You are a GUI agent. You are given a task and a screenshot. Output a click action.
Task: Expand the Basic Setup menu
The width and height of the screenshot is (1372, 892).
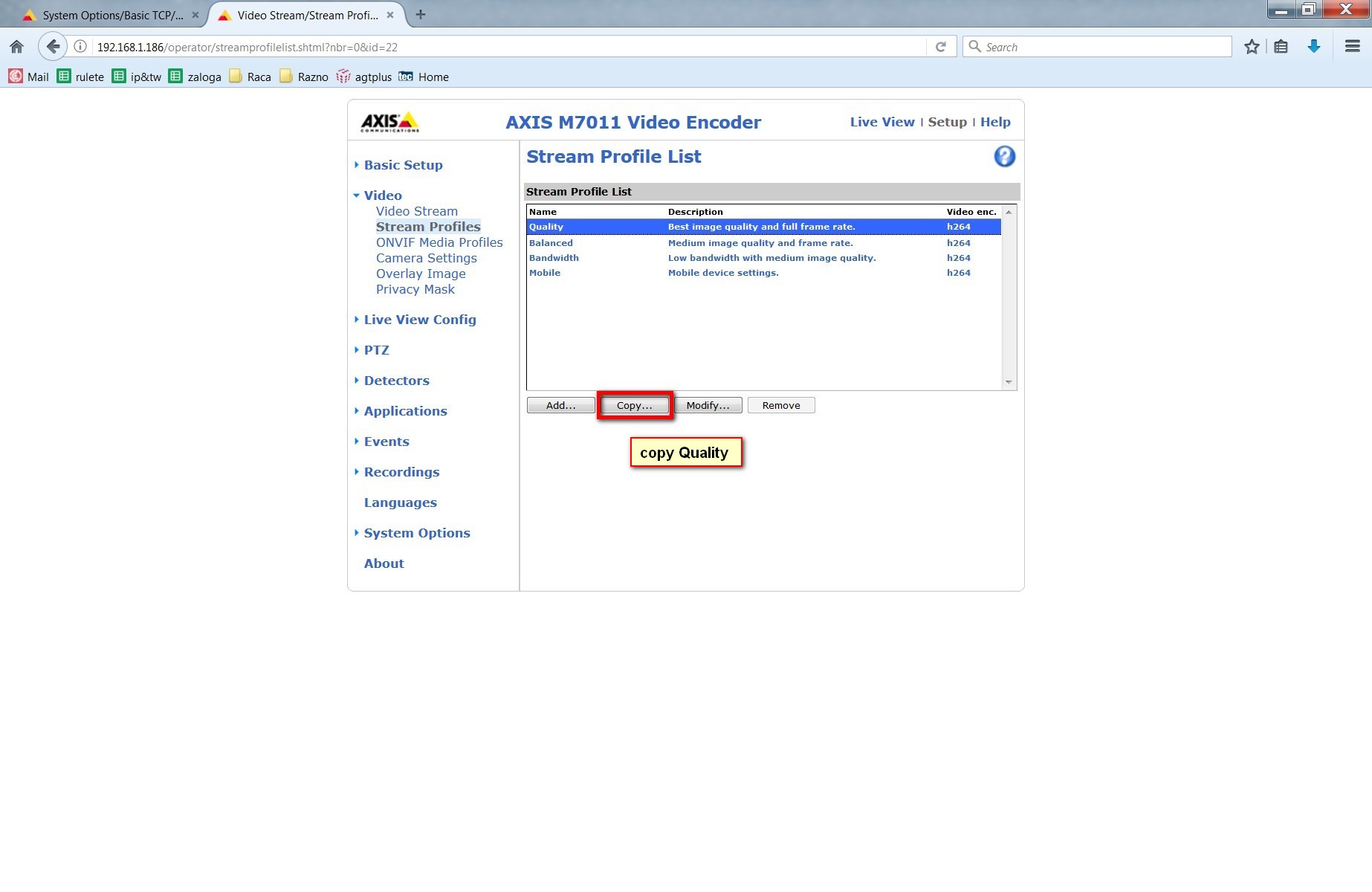click(x=403, y=165)
